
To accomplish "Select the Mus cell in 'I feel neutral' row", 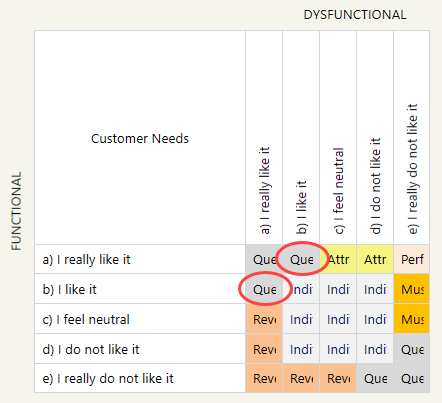I will [412, 319].
